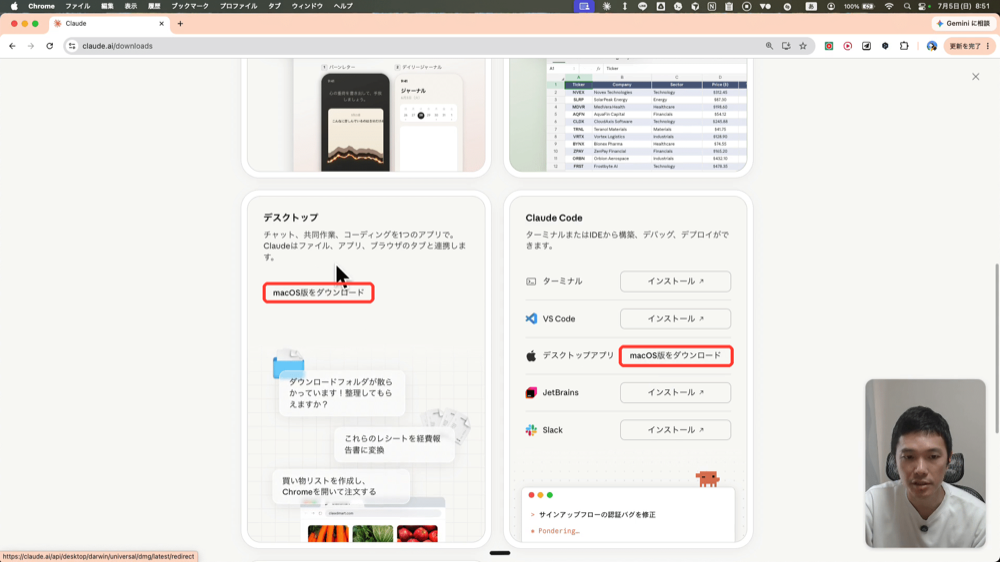Viewport: 1000px width, 562px height.
Task: Click the spreadsheet preview image
Action: [628, 115]
